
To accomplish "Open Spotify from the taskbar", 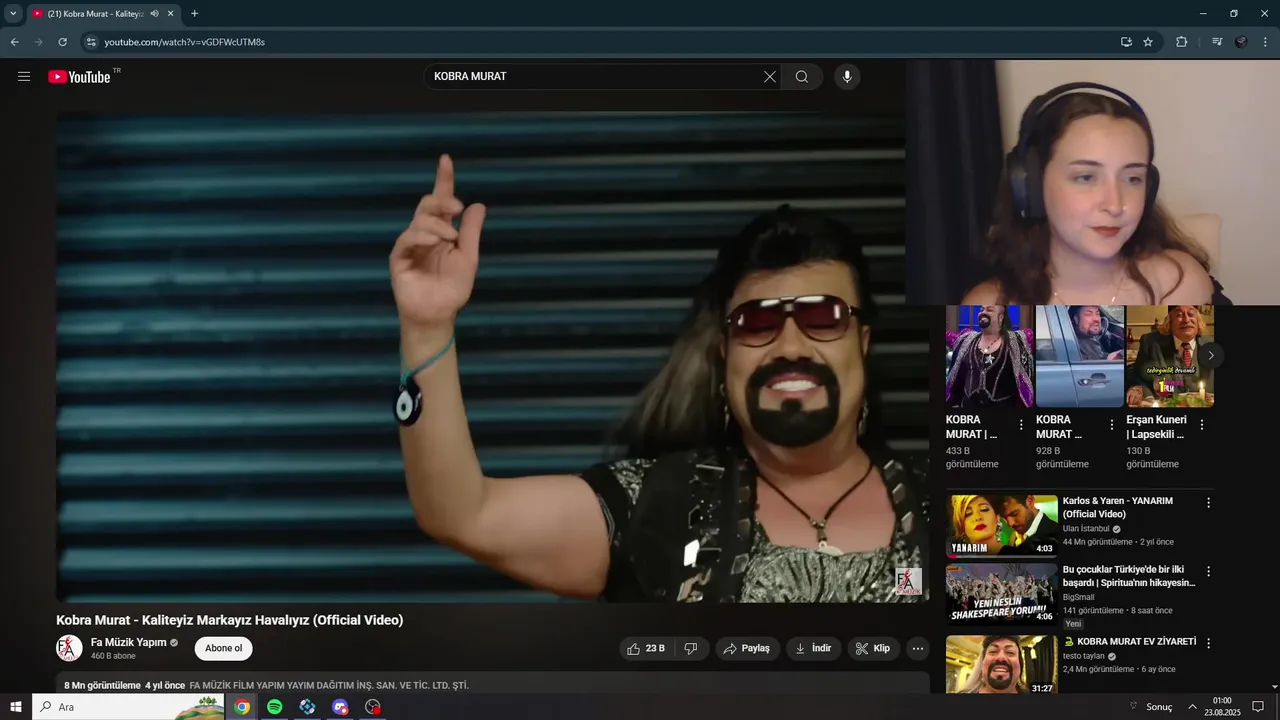I will tap(275, 707).
